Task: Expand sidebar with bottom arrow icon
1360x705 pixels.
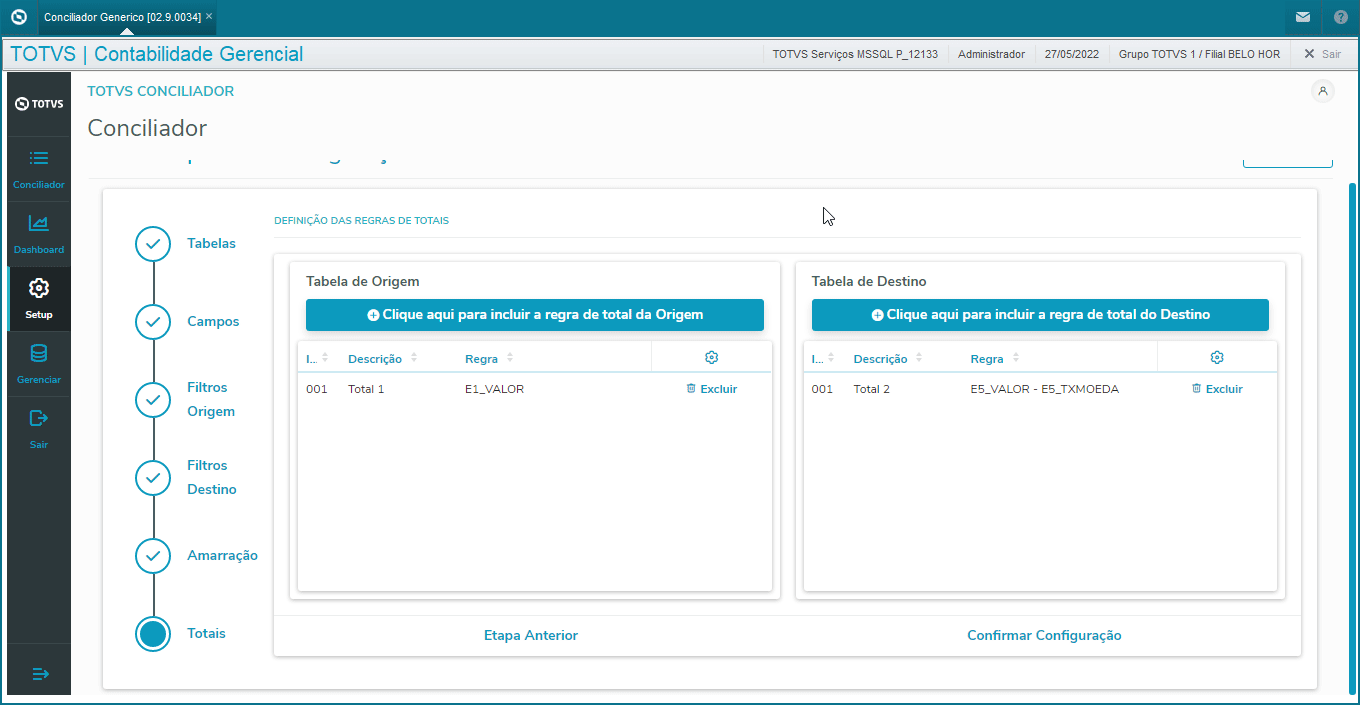Action: coord(40,674)
